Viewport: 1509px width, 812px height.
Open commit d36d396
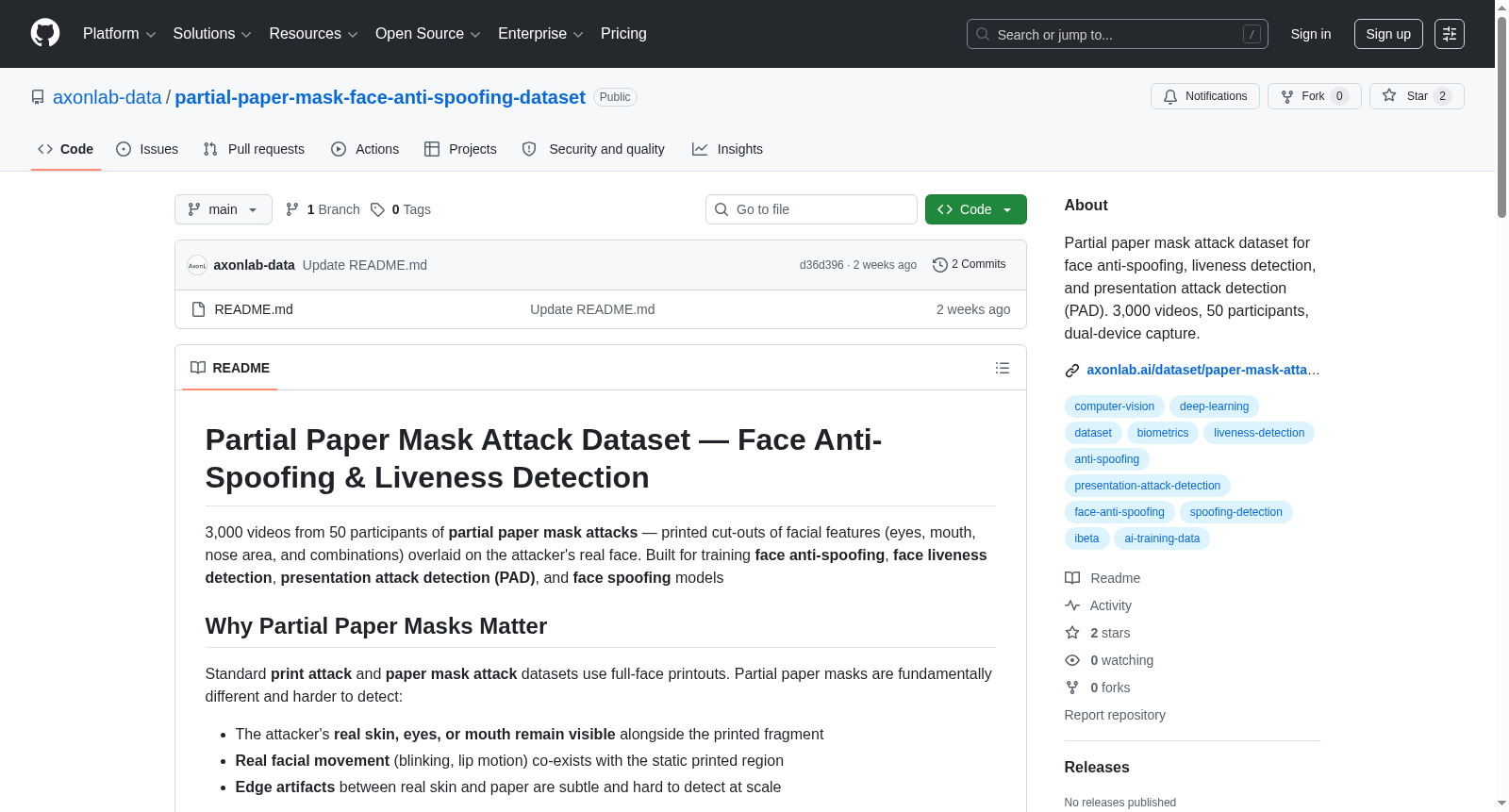pos(821,265)
